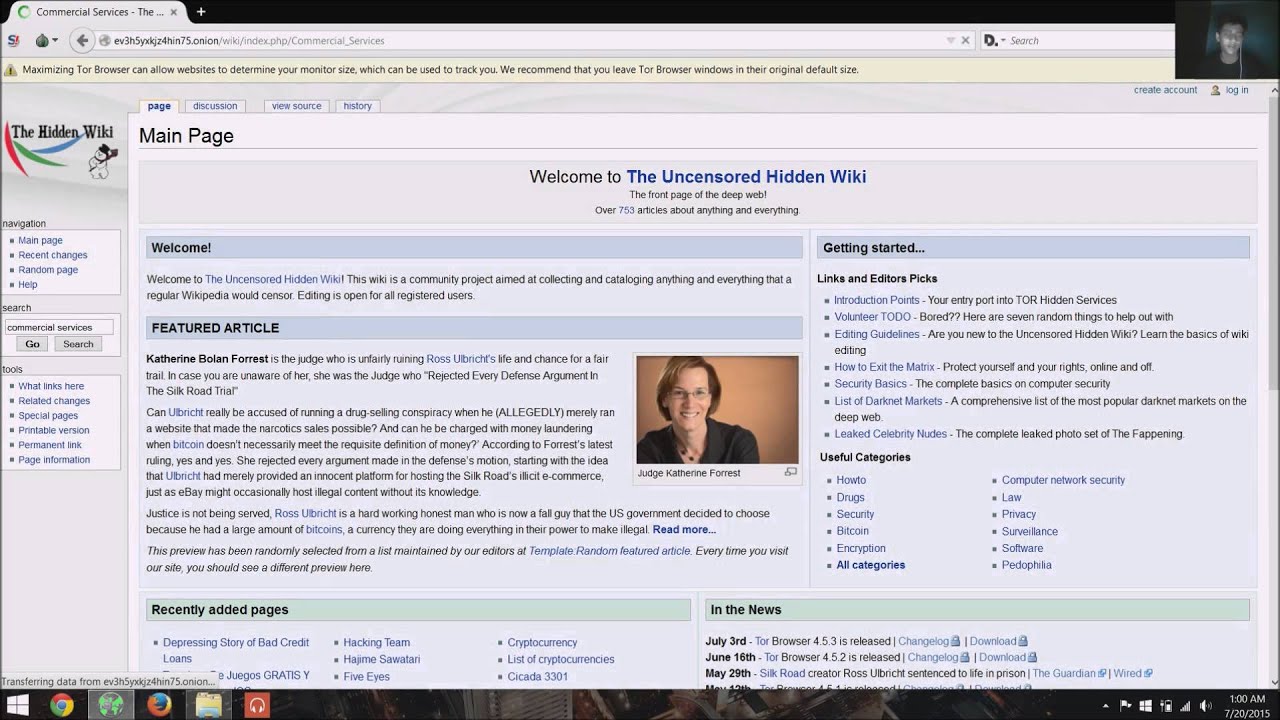This screenshot has width=1280, height=720.
Task: Click the enlarge icon under Judge Forrest photo
Action: [x=790, y=472]
